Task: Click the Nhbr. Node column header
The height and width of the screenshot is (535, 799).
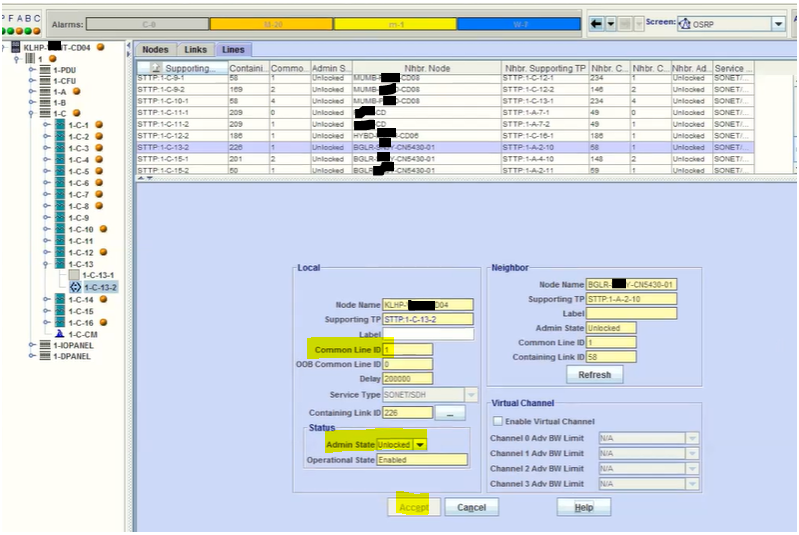Action: point(427,68)
